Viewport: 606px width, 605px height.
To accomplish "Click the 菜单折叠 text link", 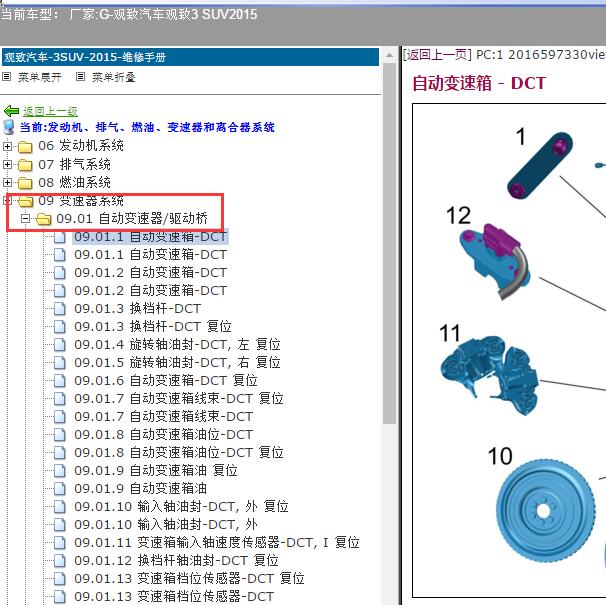I will [x=114, y=77].
